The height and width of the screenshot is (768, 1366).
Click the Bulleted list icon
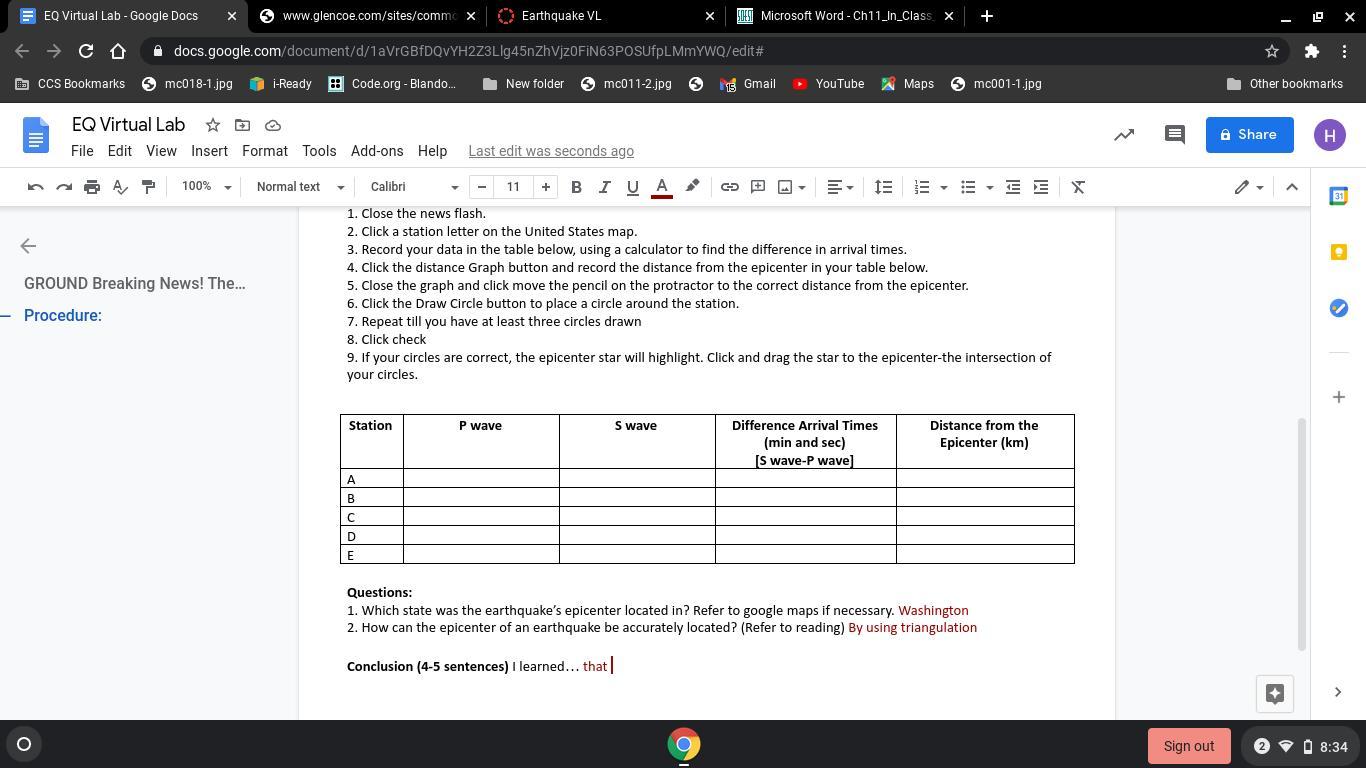pos(968,187)
